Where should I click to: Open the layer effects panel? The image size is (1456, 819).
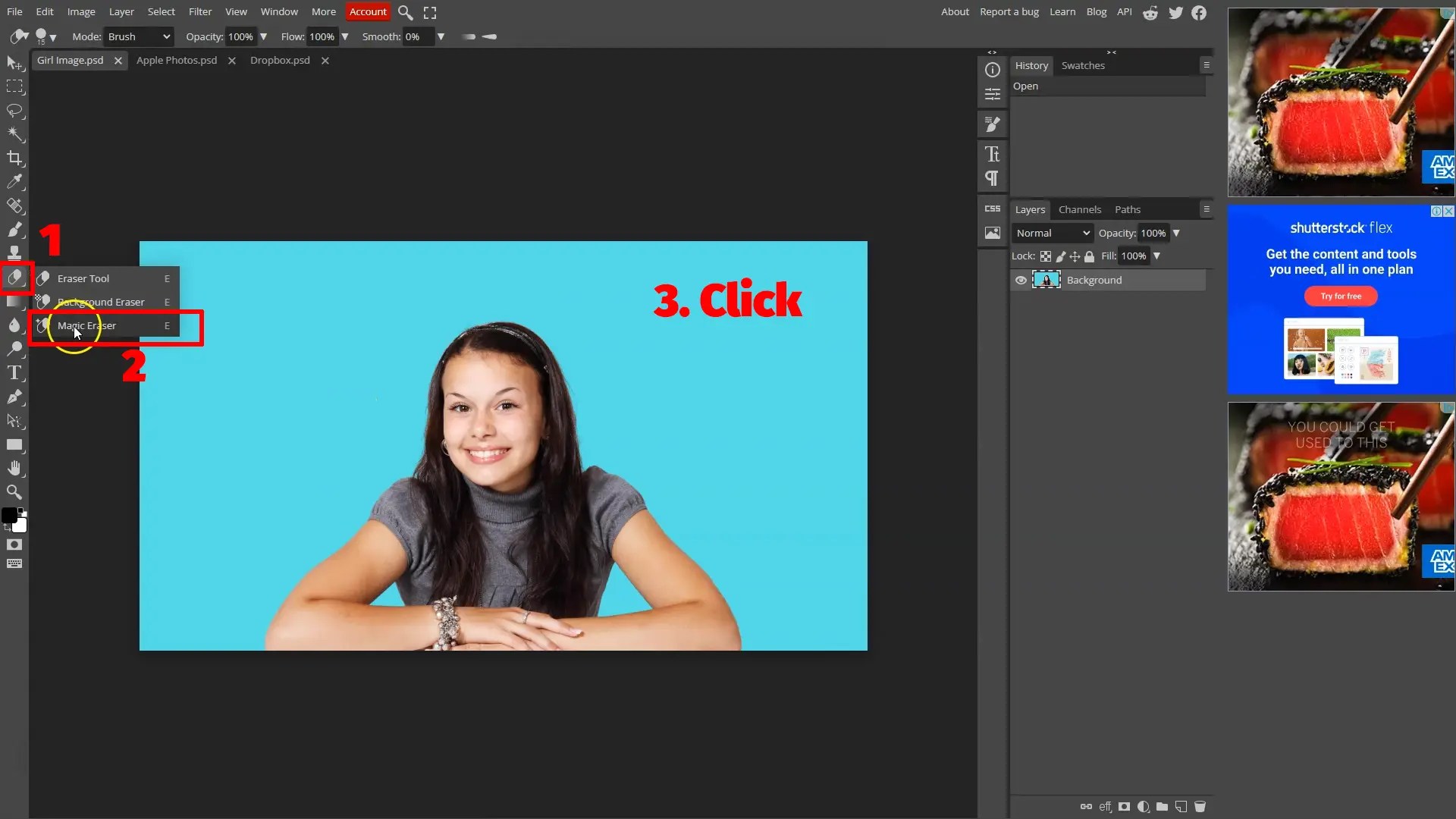click(x=1105, y=807)
